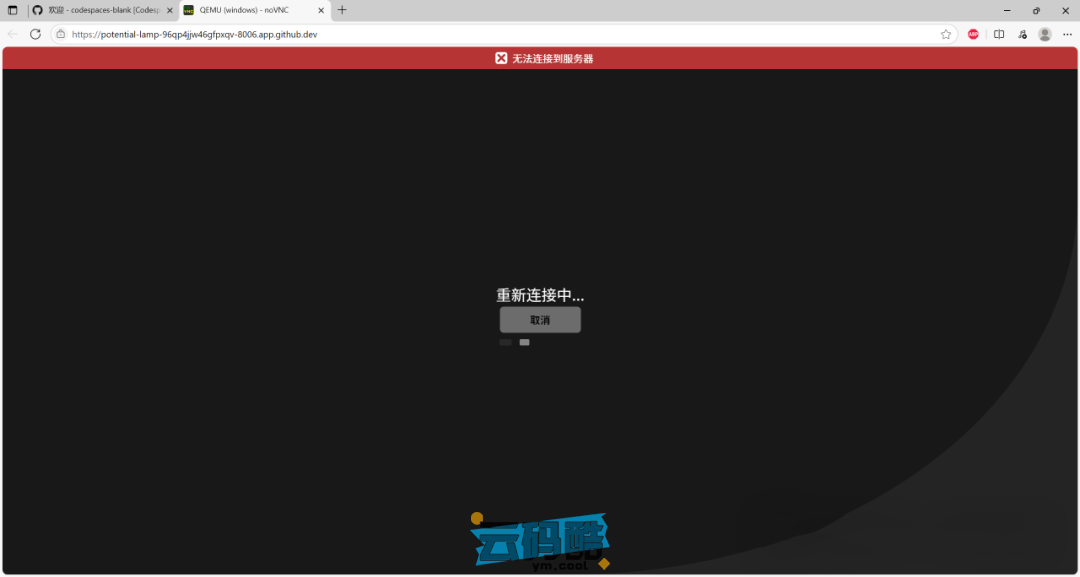Refresh the noVNC page

(35, 34)
